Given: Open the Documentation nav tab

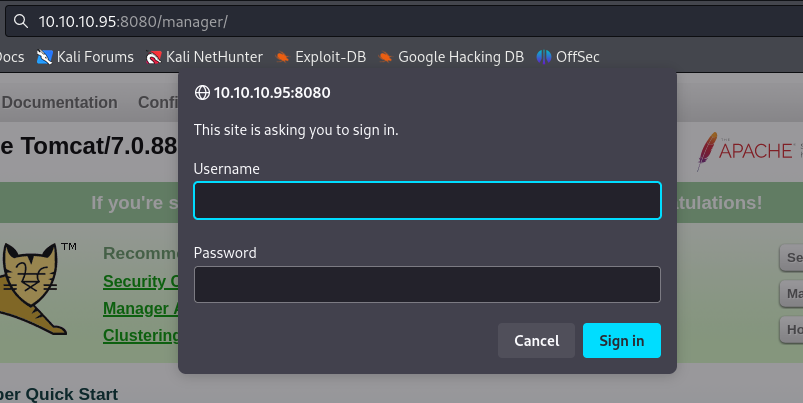Looking at the screenshot, I should coord(59,102).
